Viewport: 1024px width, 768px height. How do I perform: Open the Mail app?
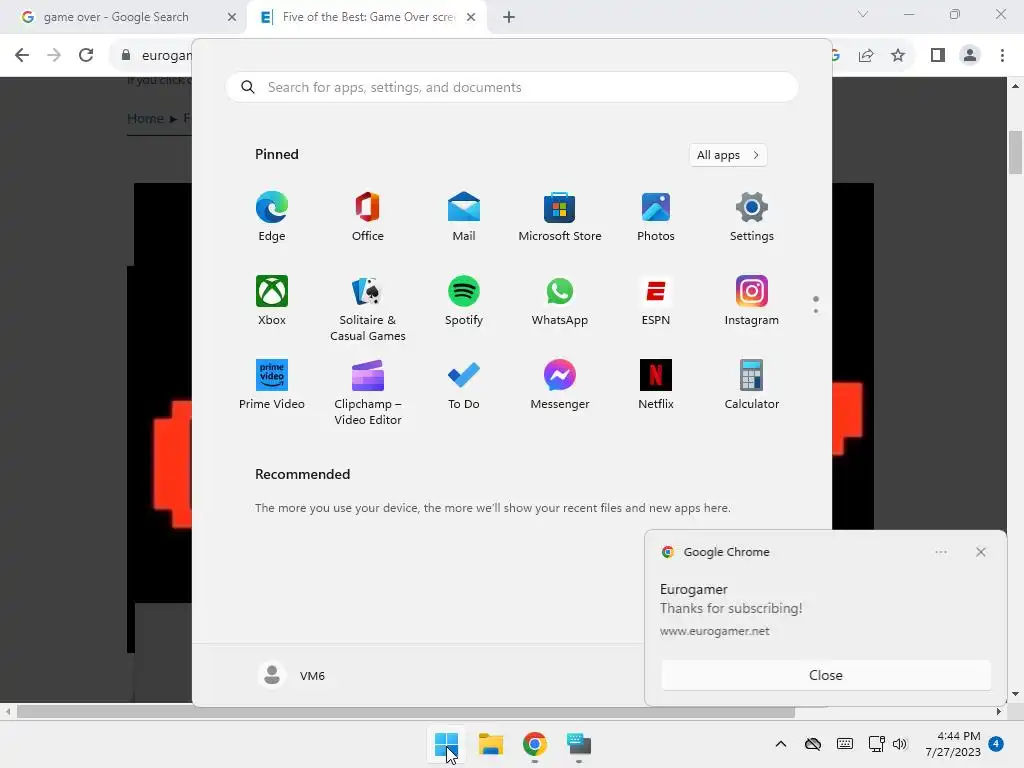click(464, 217)
